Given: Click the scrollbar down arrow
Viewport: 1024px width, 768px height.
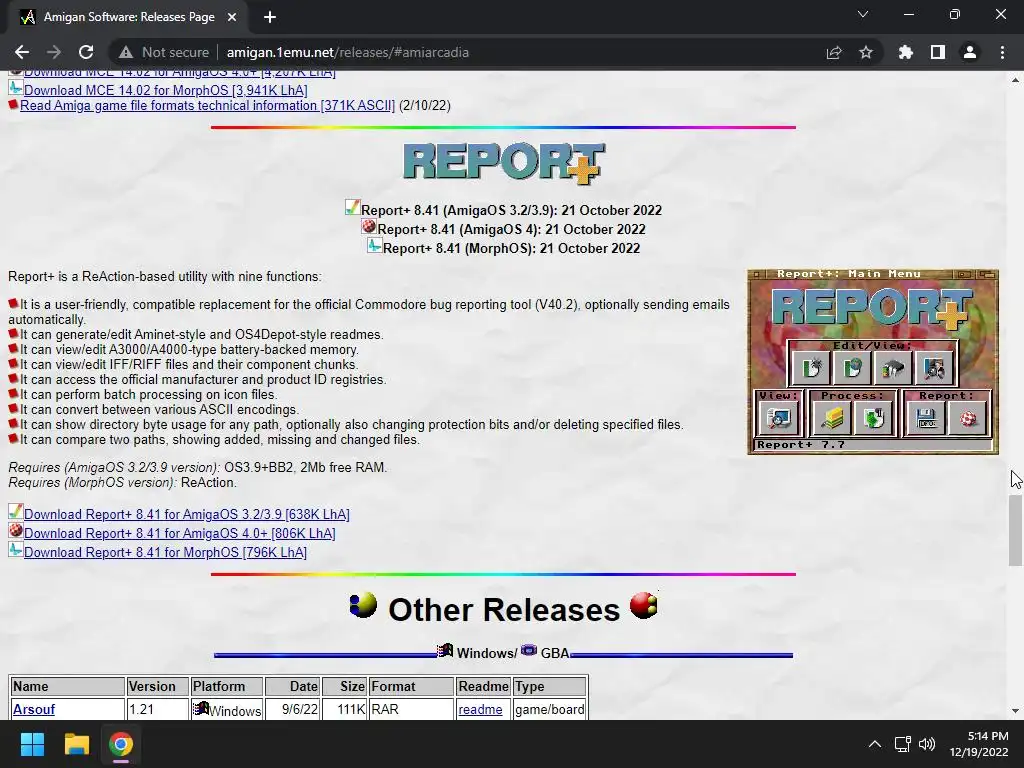Looking at the screenshot, I should tap(1016, 711).
